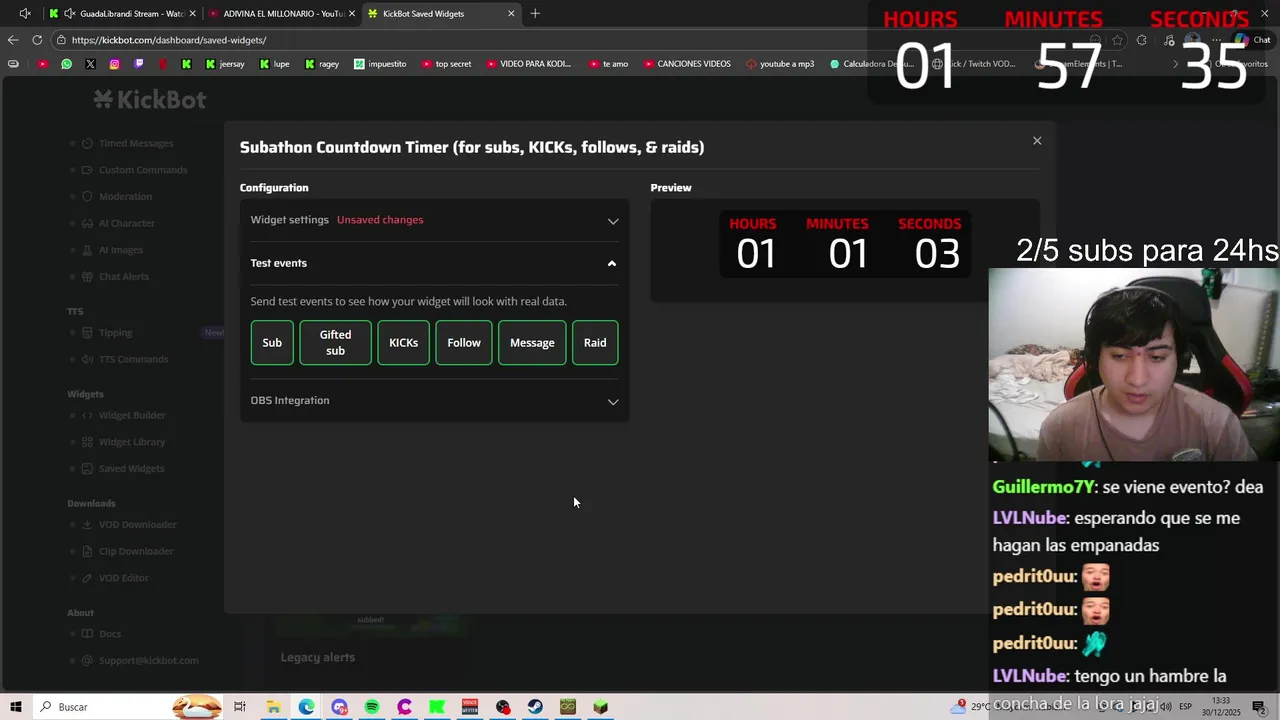Image resolution: width=1280 pixels, height=720 pixels.
Task: Expand the Widget settings section
Action: click(x=434, y=220)
